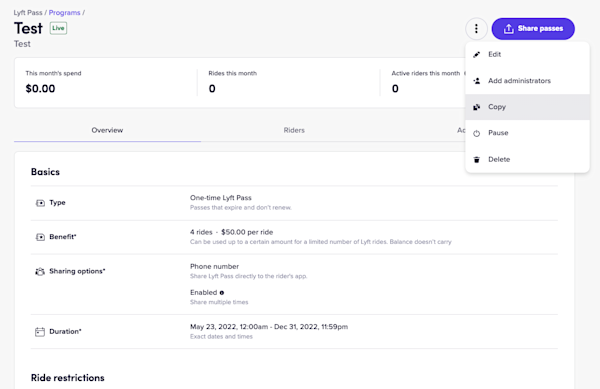Click the $0.00 monthly spend value
The width and height of the screenshot is (600, 389).
click(x=40, y=88)
